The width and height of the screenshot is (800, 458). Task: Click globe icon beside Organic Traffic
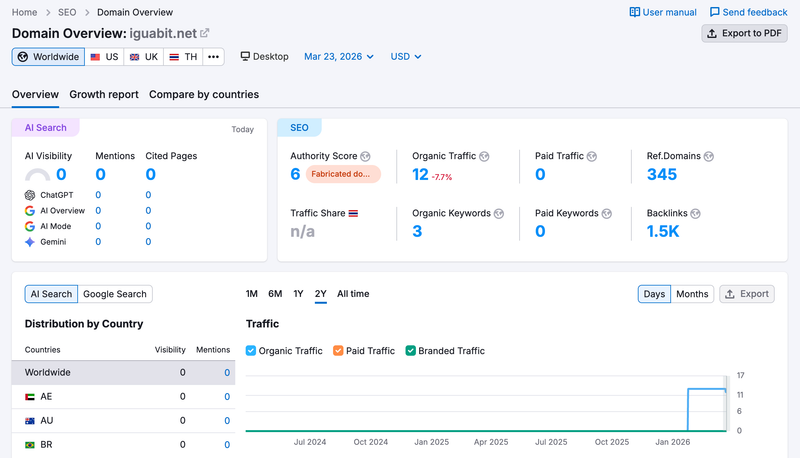coord(484,157)
